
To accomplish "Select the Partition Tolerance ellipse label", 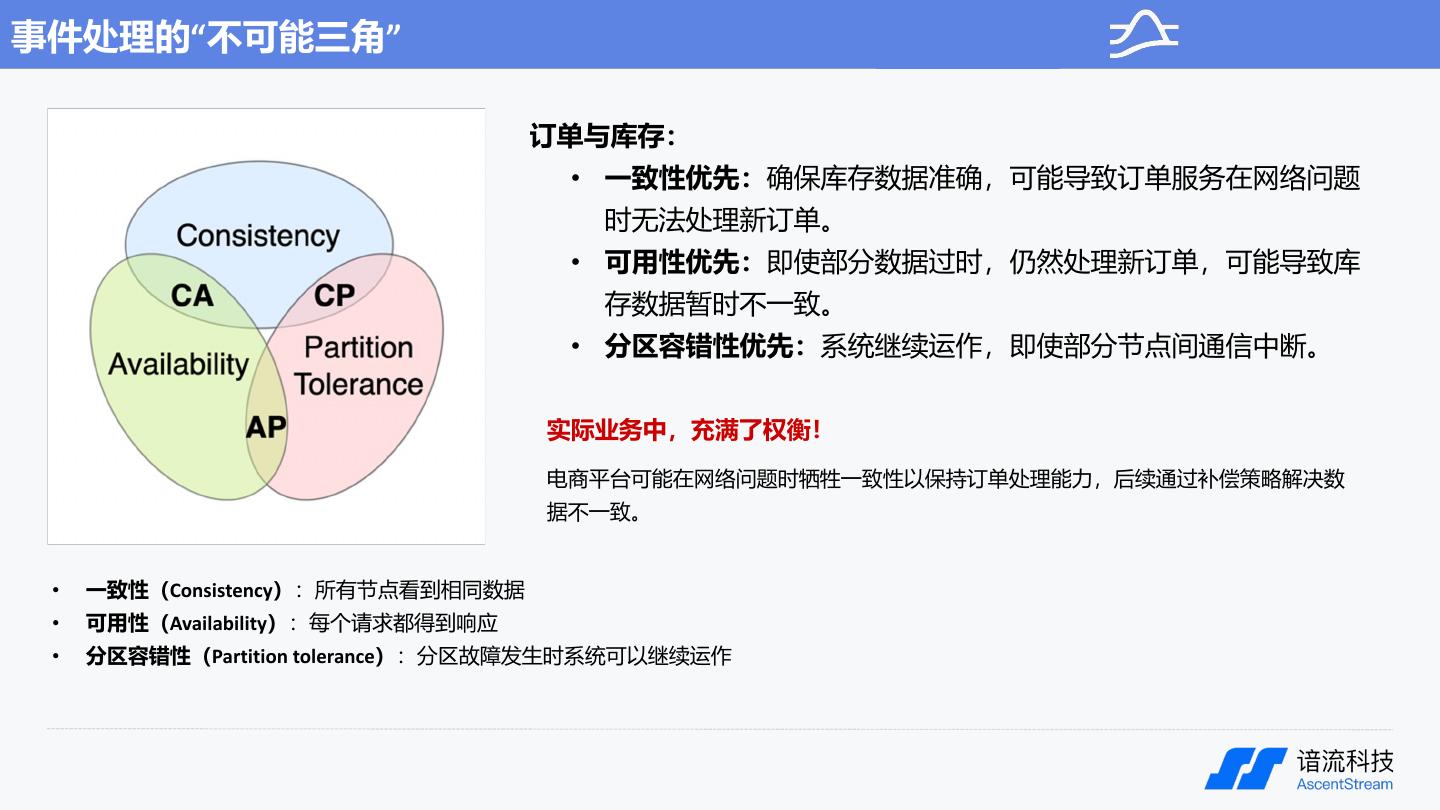I will coord(358,366).
